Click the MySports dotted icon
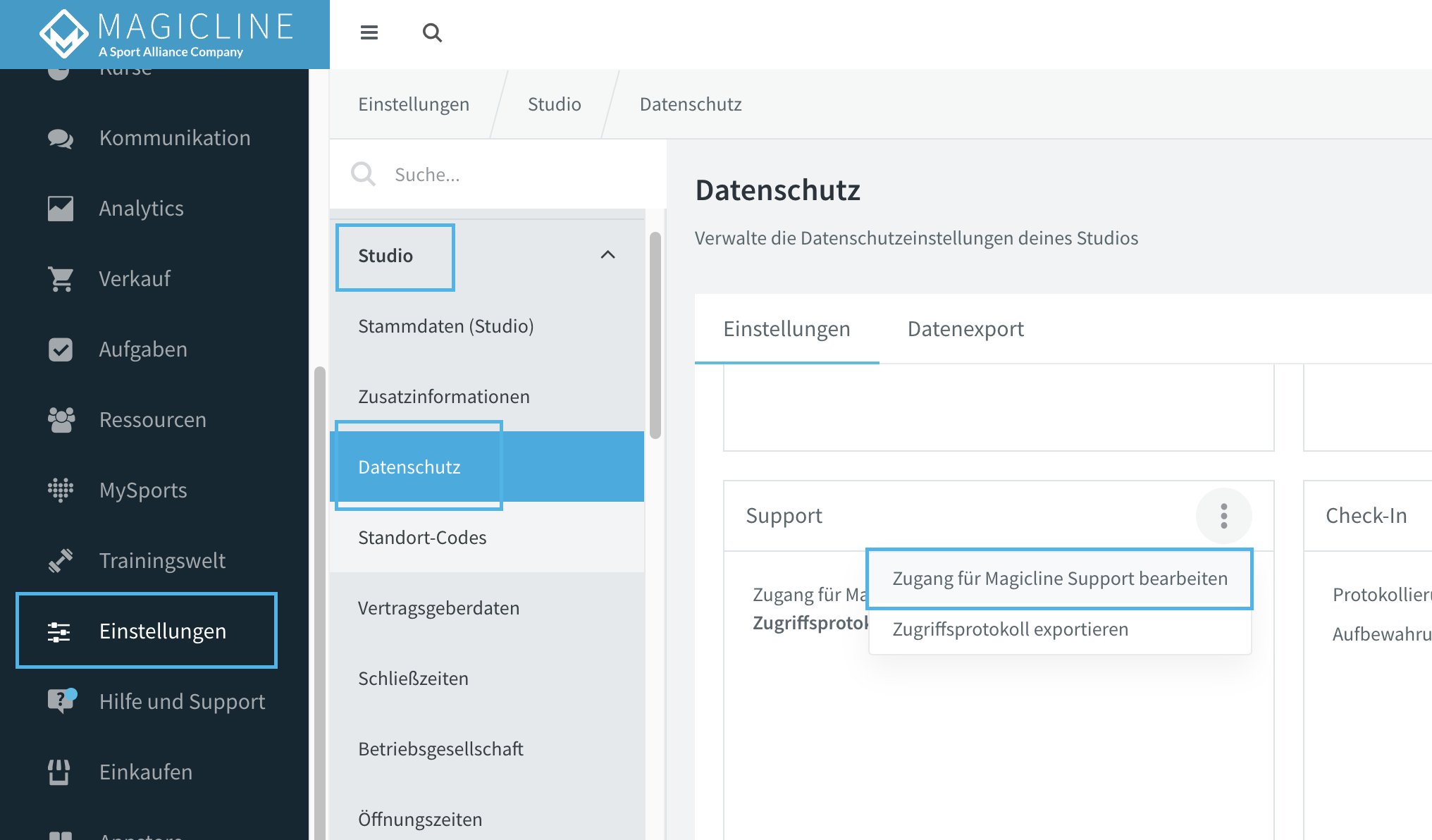Screen dimensions: 1432x840 coord(61,490)
